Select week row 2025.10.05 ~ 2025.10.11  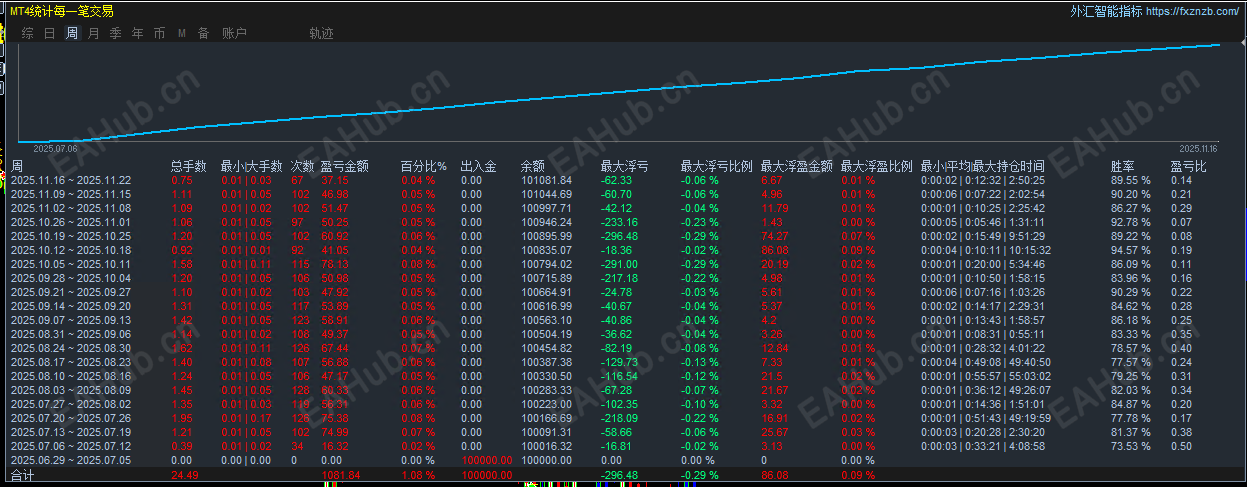click(x=71, y=264)
